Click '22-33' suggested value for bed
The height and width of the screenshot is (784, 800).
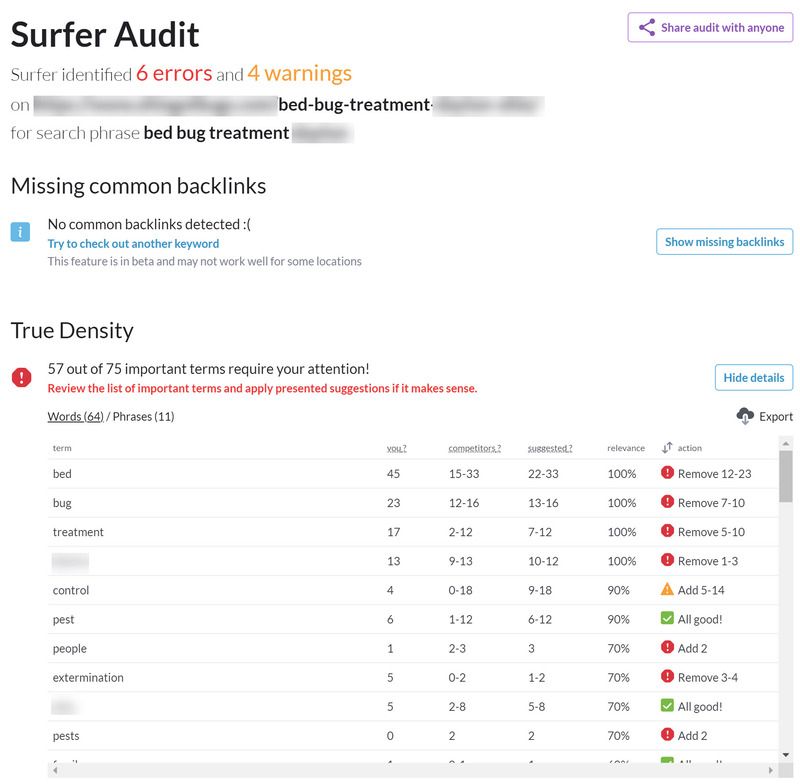click(x=543, y=474)
